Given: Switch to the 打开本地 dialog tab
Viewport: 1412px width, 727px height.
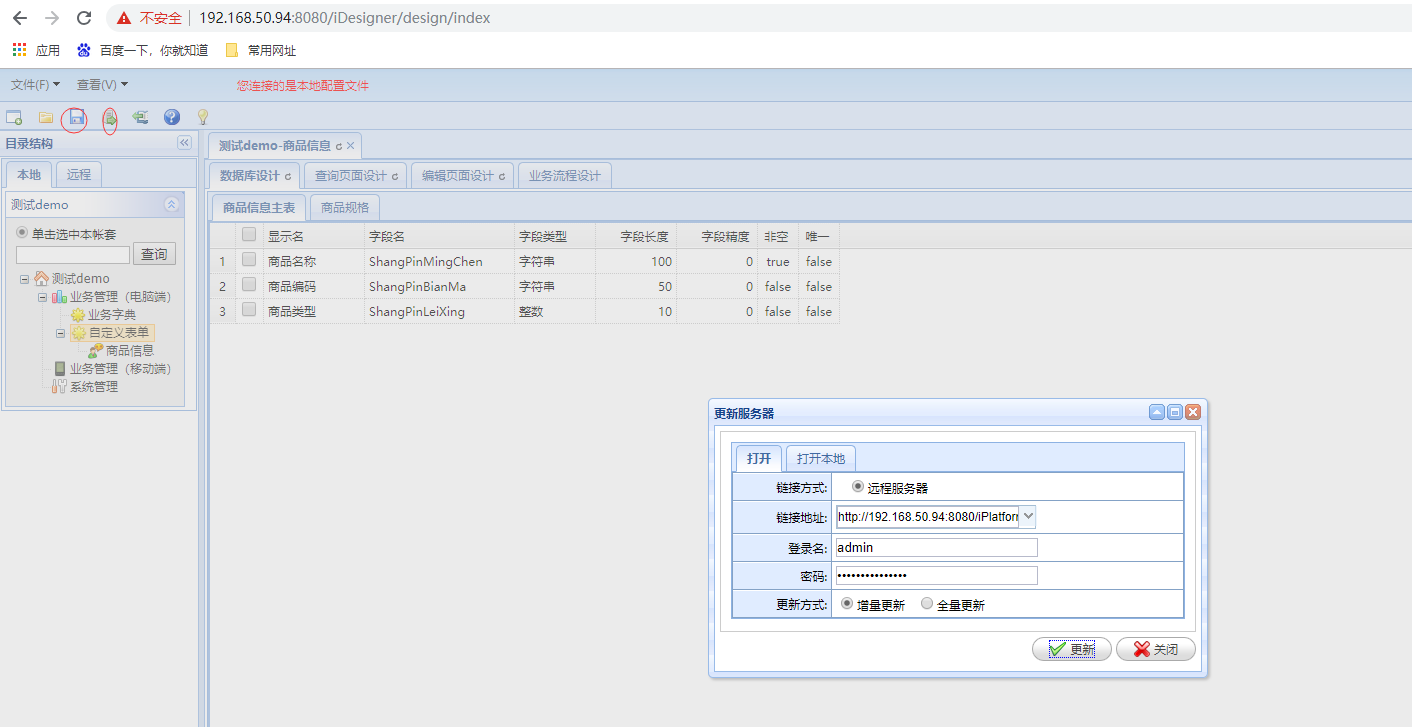Looking at the screenshot, I should click(821, 458).
